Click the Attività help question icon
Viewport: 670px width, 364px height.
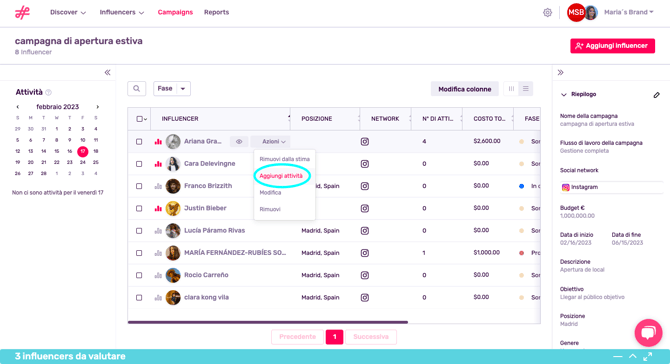tap(48, 92)
